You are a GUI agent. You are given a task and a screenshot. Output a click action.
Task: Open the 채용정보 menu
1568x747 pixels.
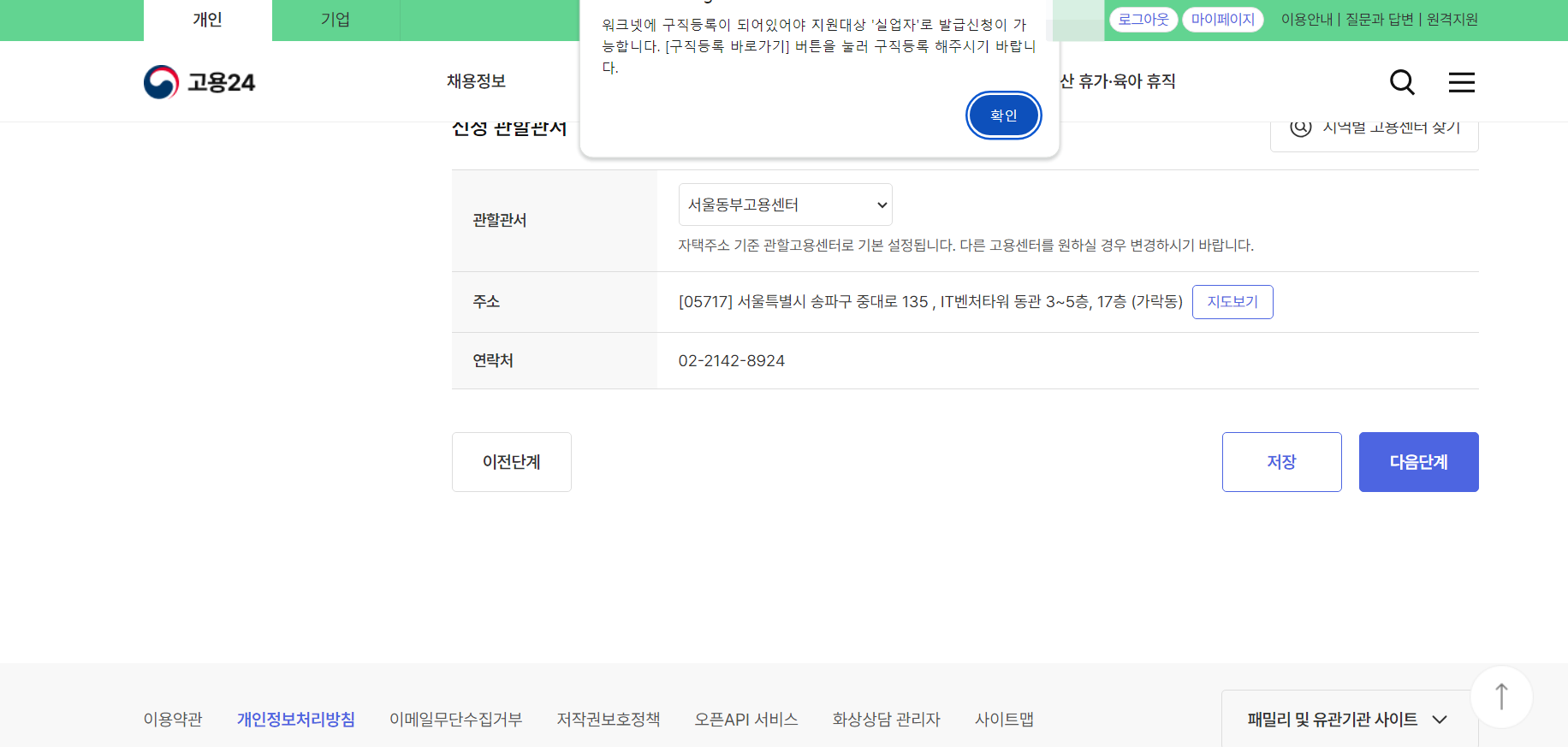(x=476, y=81)
